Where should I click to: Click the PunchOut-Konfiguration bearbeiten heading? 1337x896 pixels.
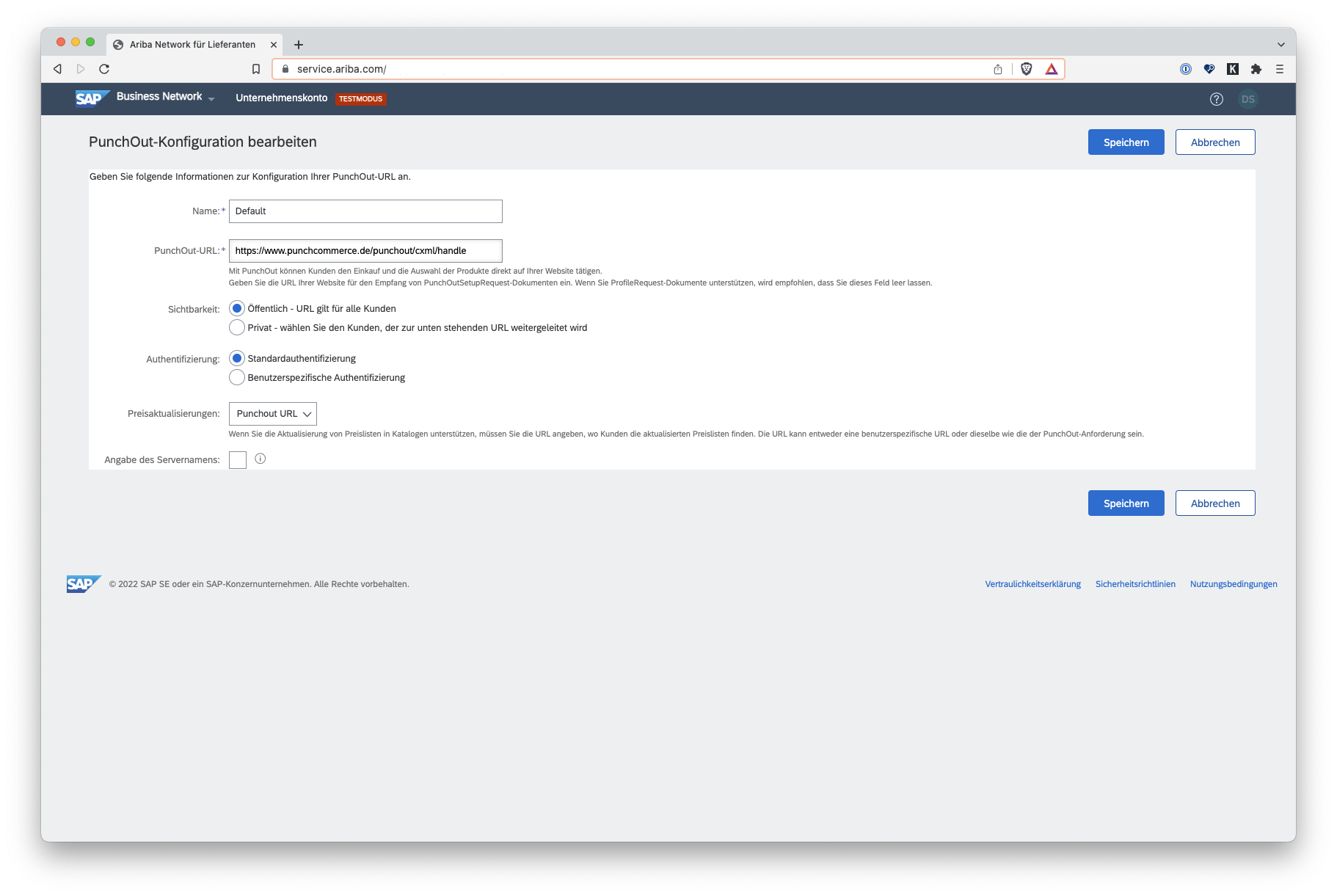pos(203,142)
